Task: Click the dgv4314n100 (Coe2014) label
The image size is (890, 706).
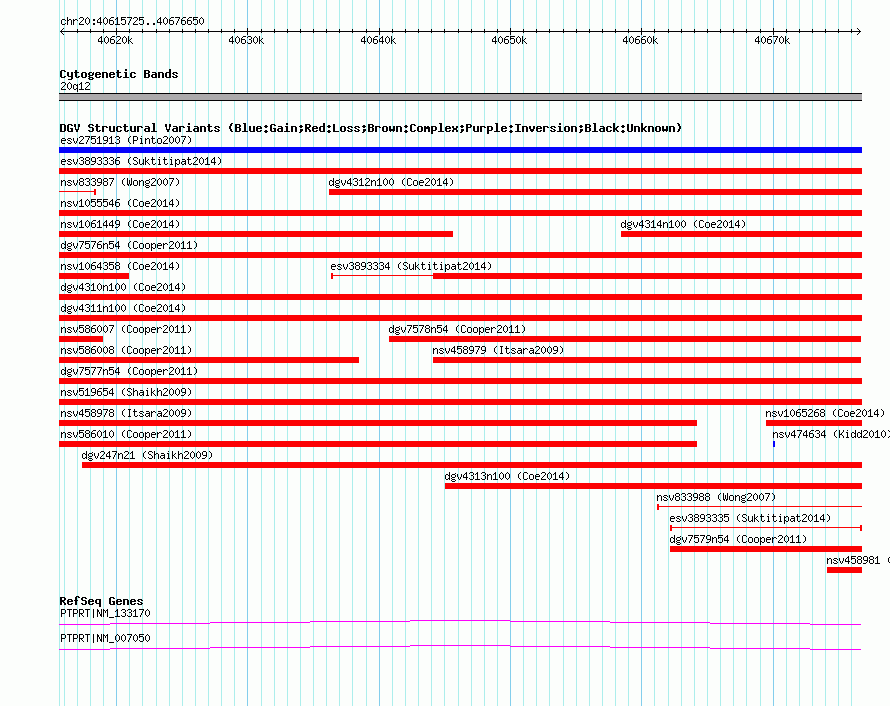Action: pos(683,224)
